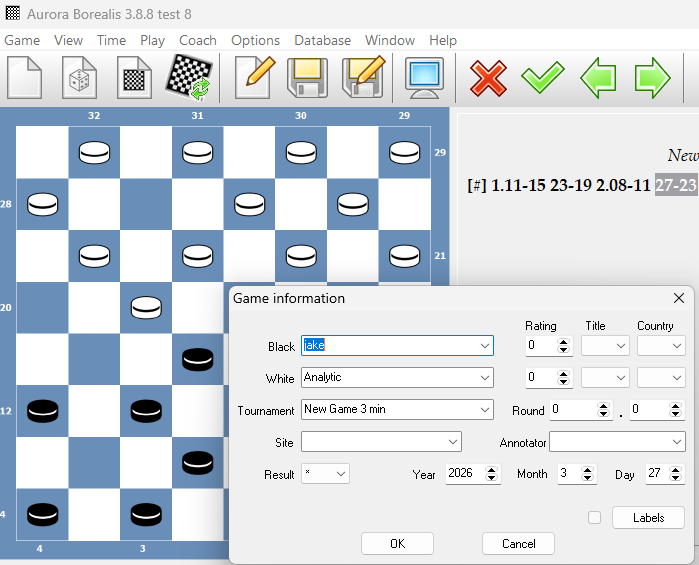Tick the checkbox beside Labels button
The image size is (699, 565).
point(595,518)
